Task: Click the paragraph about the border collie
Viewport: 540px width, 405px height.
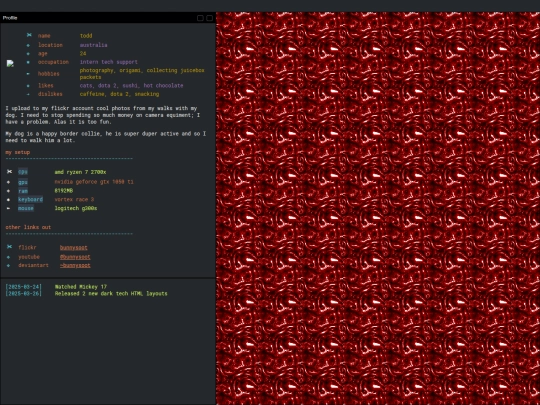Action: point(106,137)
